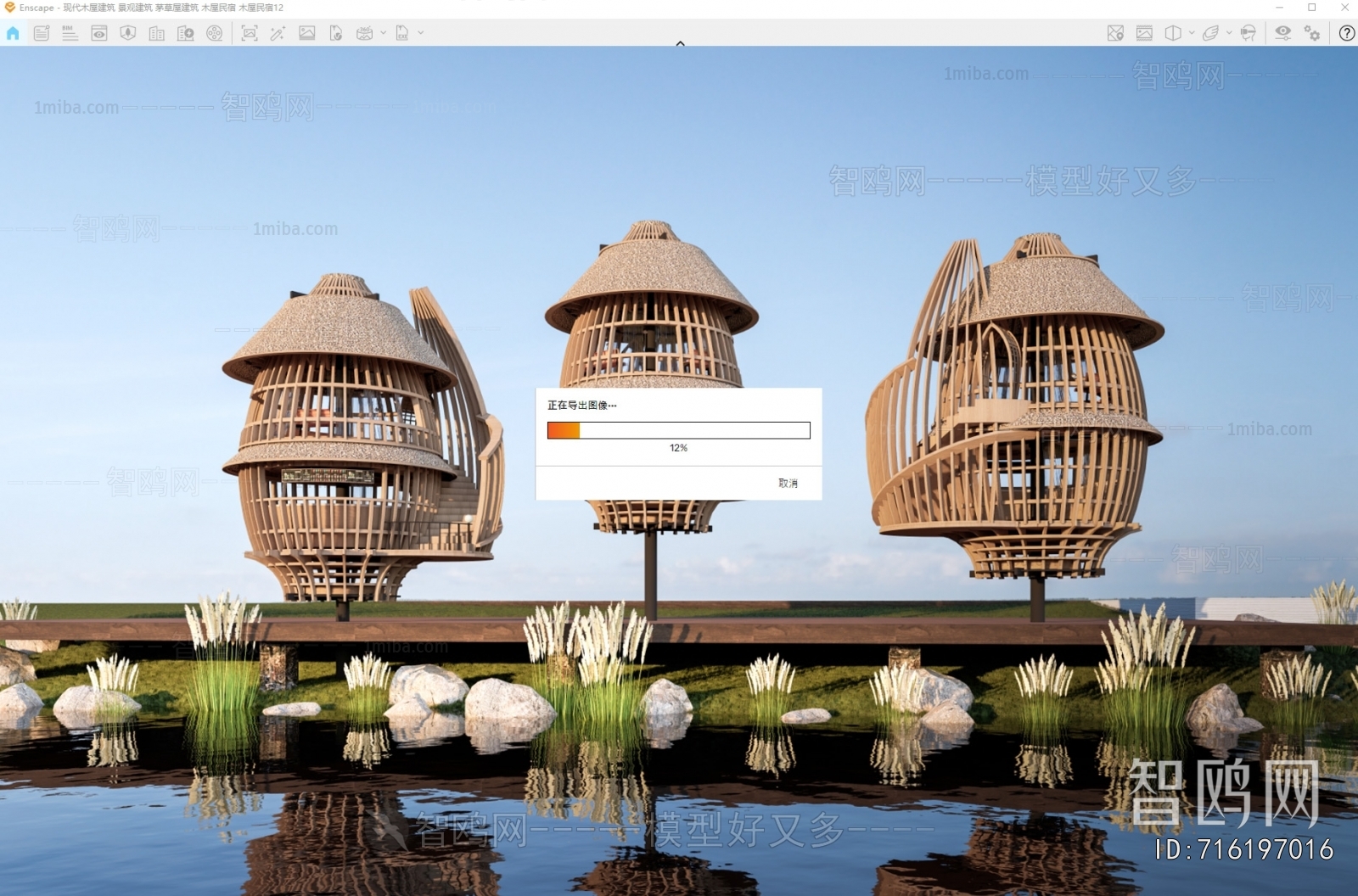Image resolution: width=1358 pixels, height=896 pixels.
Task: Open the View Management eye-window icon
Action: click(99, 33)
